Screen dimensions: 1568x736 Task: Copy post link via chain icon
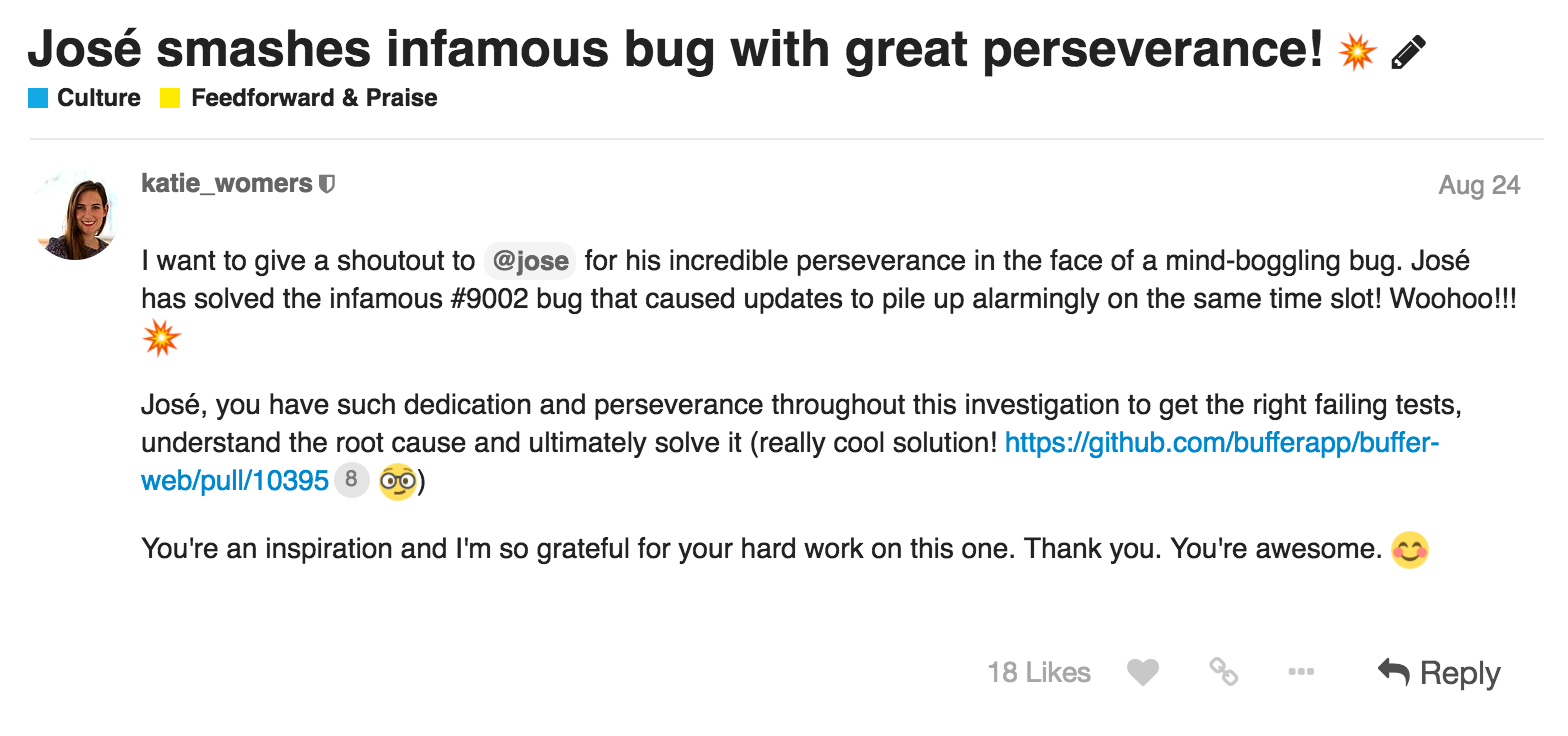point(1223,672)
